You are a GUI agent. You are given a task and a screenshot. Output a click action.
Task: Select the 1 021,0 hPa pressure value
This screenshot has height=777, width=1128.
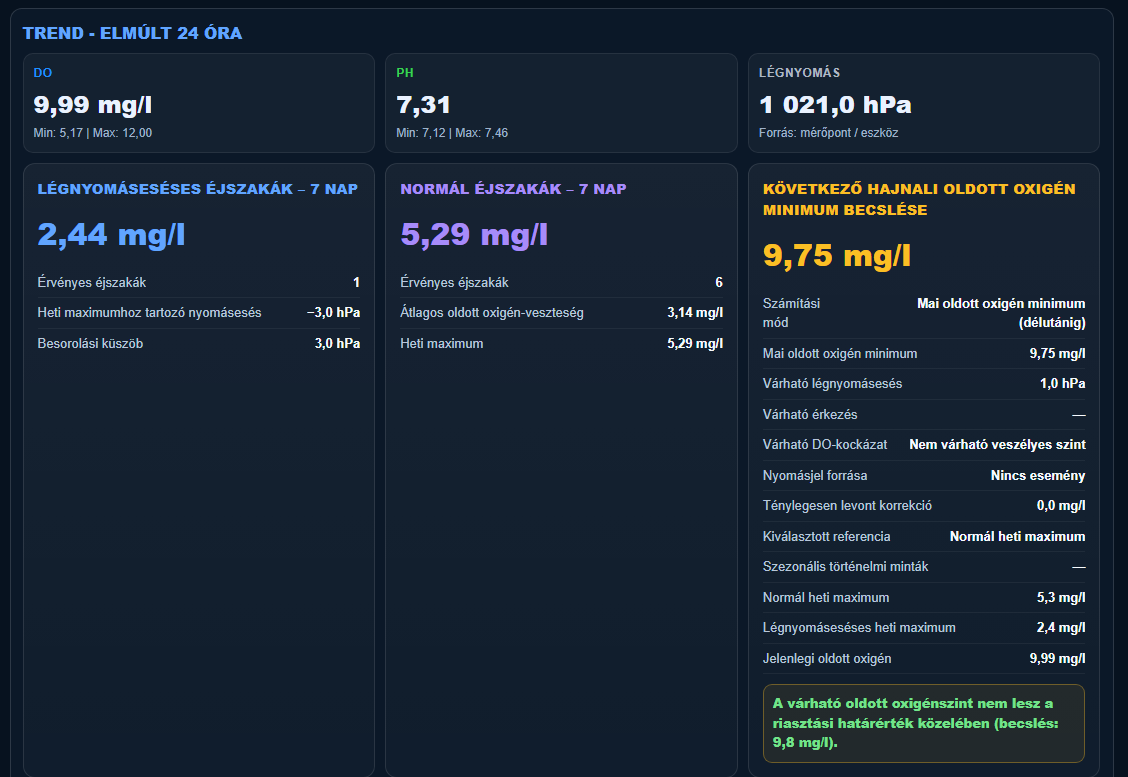(x=835, y=105)
